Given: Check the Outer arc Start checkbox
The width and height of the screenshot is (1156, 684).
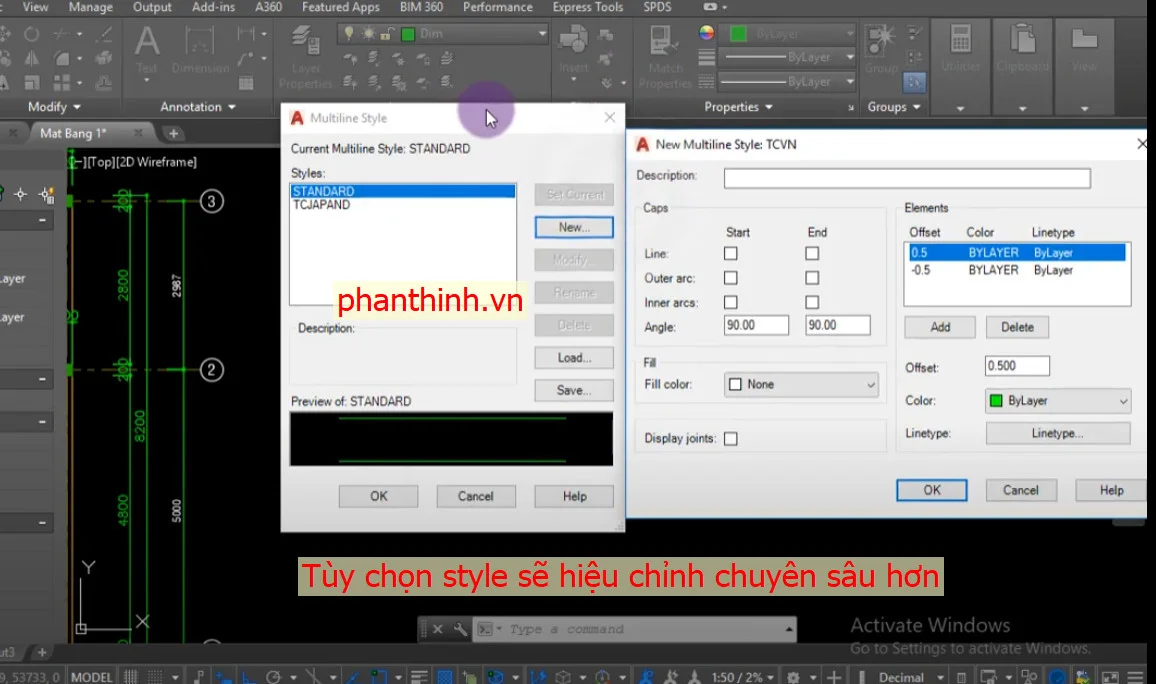Looking at the screenshot, I should 731,278.
